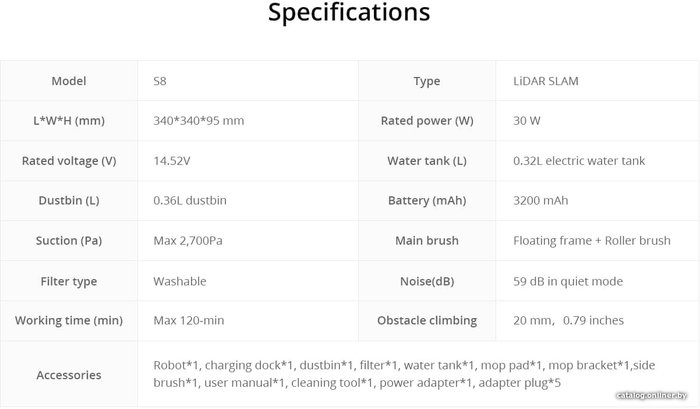
Task: Click the Specifications heading
Action: click(x=349, y=13)
